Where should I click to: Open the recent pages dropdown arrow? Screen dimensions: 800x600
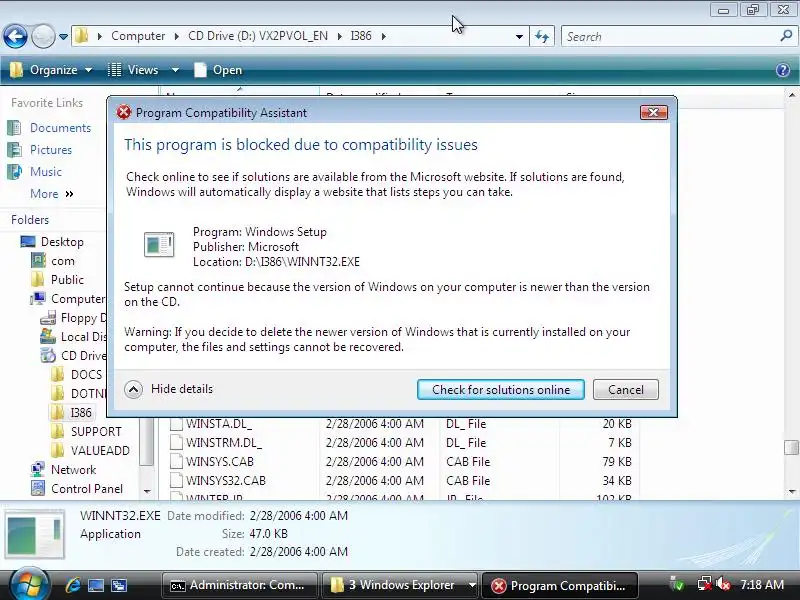coord(63,37)
